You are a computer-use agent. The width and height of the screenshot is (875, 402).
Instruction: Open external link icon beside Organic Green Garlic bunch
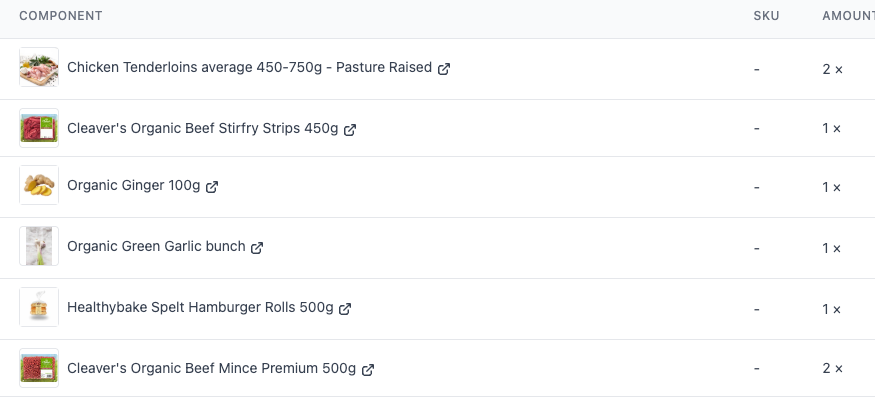(x=257, y=248)
